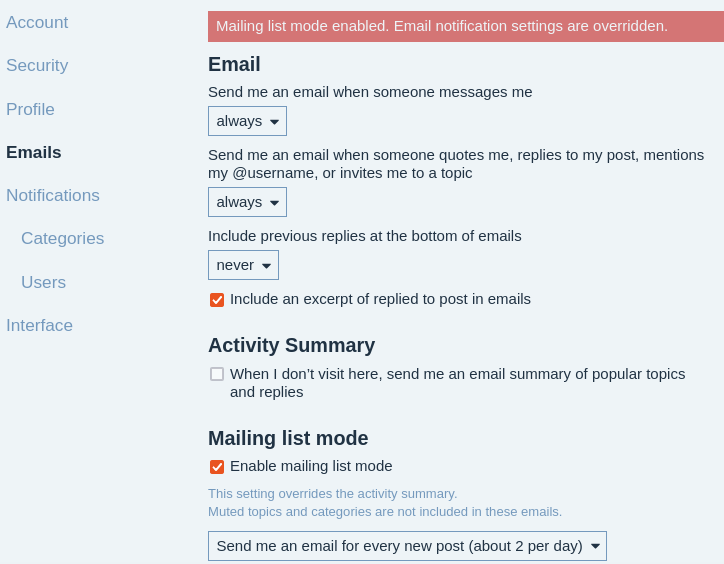Open dropdown for quotes, replies and mentions emails

[x=247, y=202]
